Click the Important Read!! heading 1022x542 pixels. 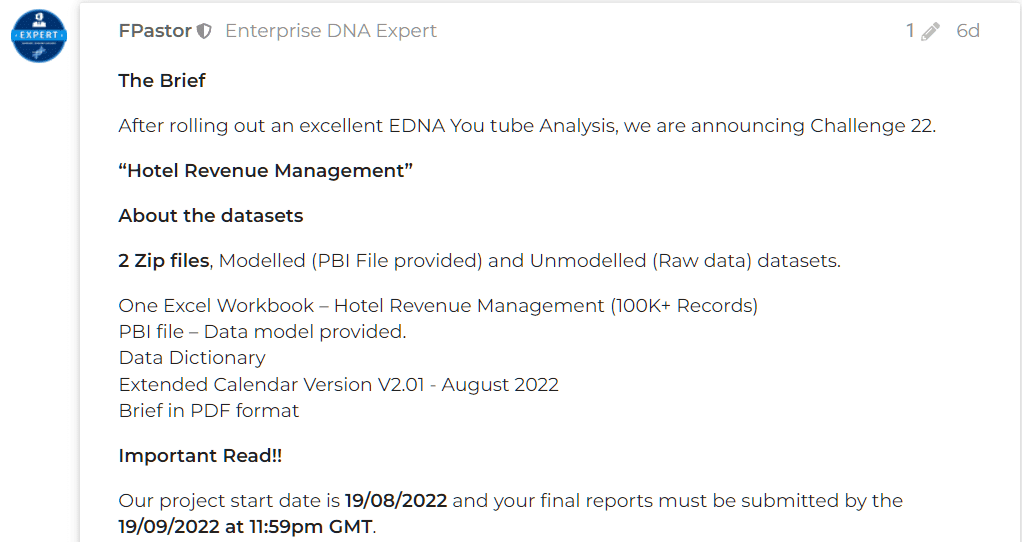click(x=200, y=455)
